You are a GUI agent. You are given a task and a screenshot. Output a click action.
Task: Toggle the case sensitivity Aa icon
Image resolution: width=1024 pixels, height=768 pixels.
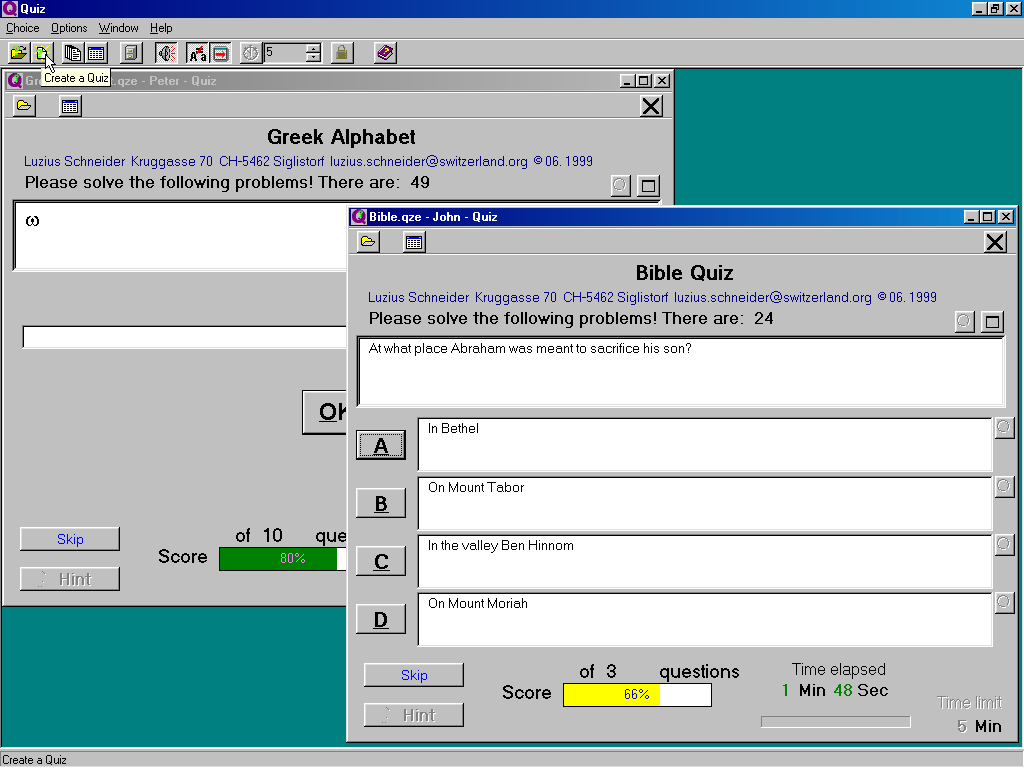tap(197, 53)
